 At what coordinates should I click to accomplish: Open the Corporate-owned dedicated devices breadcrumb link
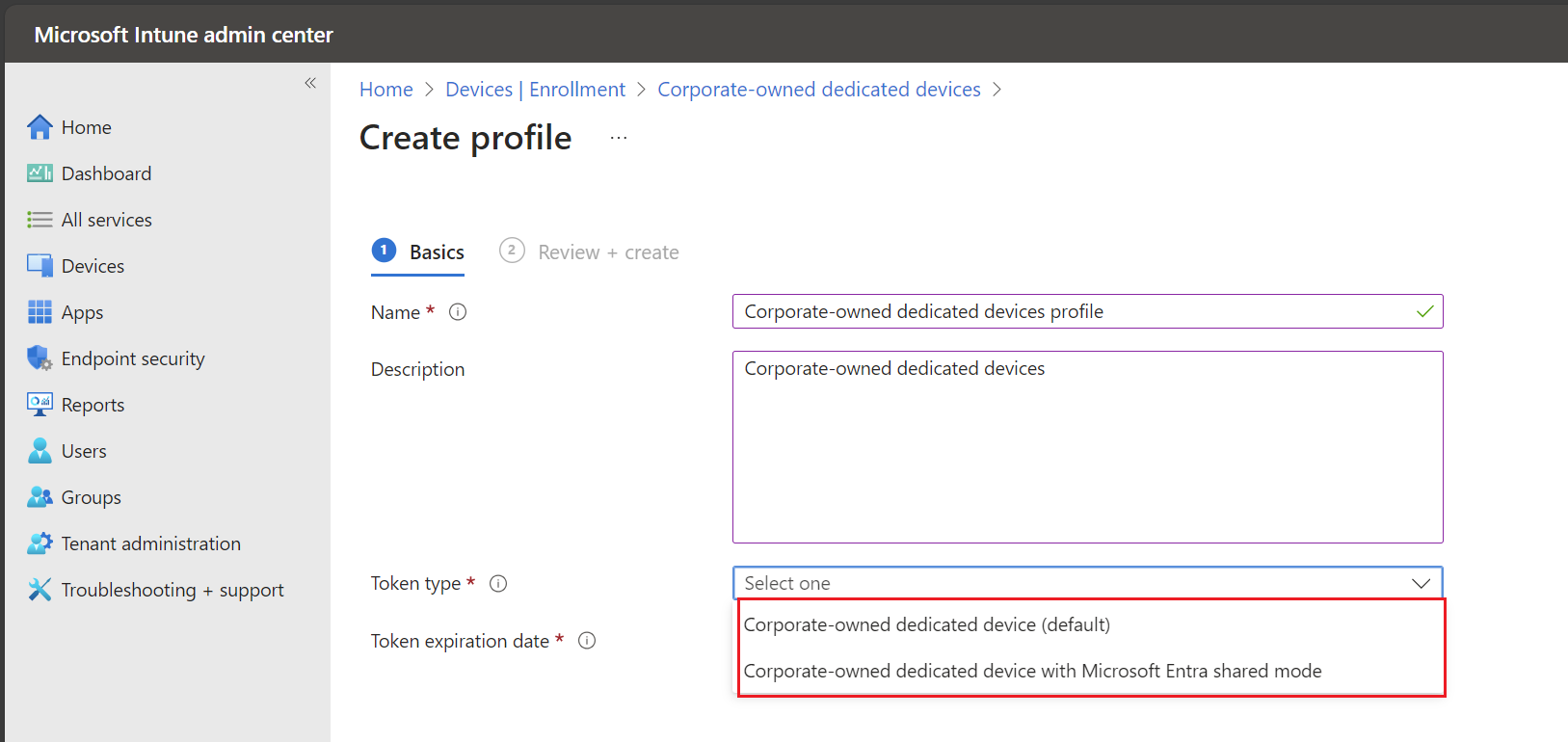coord(818,90)
